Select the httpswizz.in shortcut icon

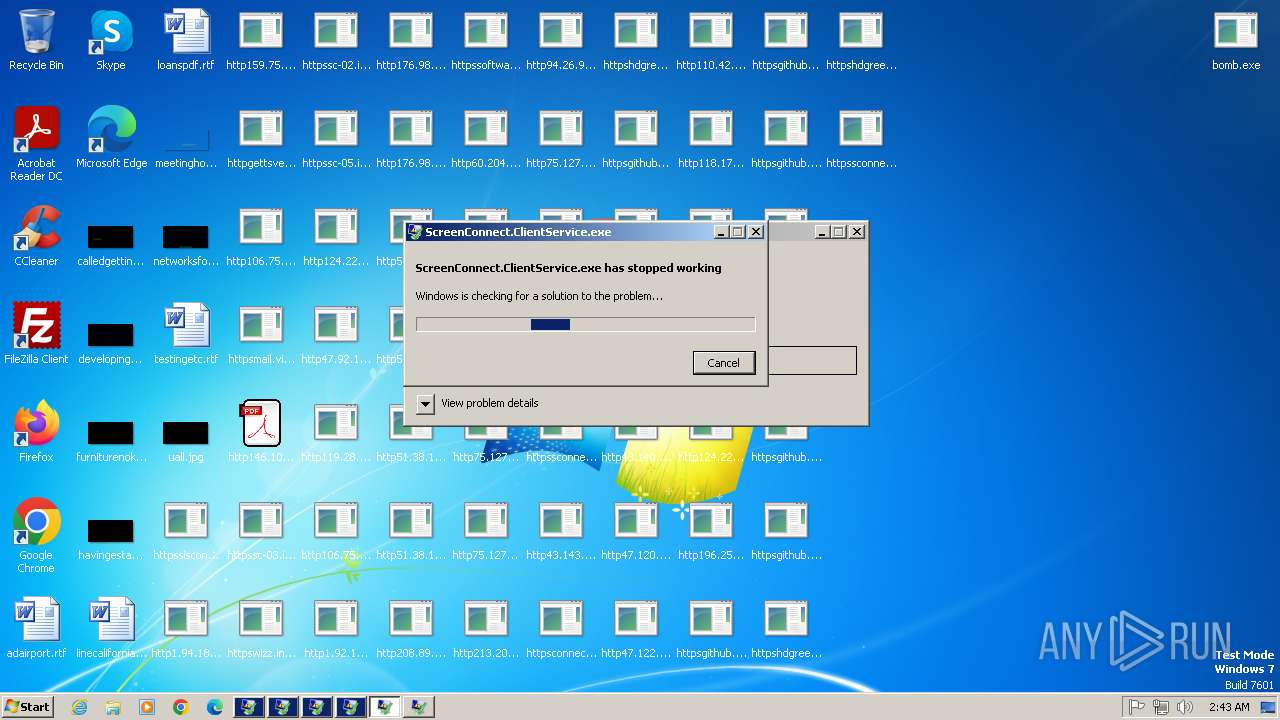pyautogui.click(x=261, y=628)
